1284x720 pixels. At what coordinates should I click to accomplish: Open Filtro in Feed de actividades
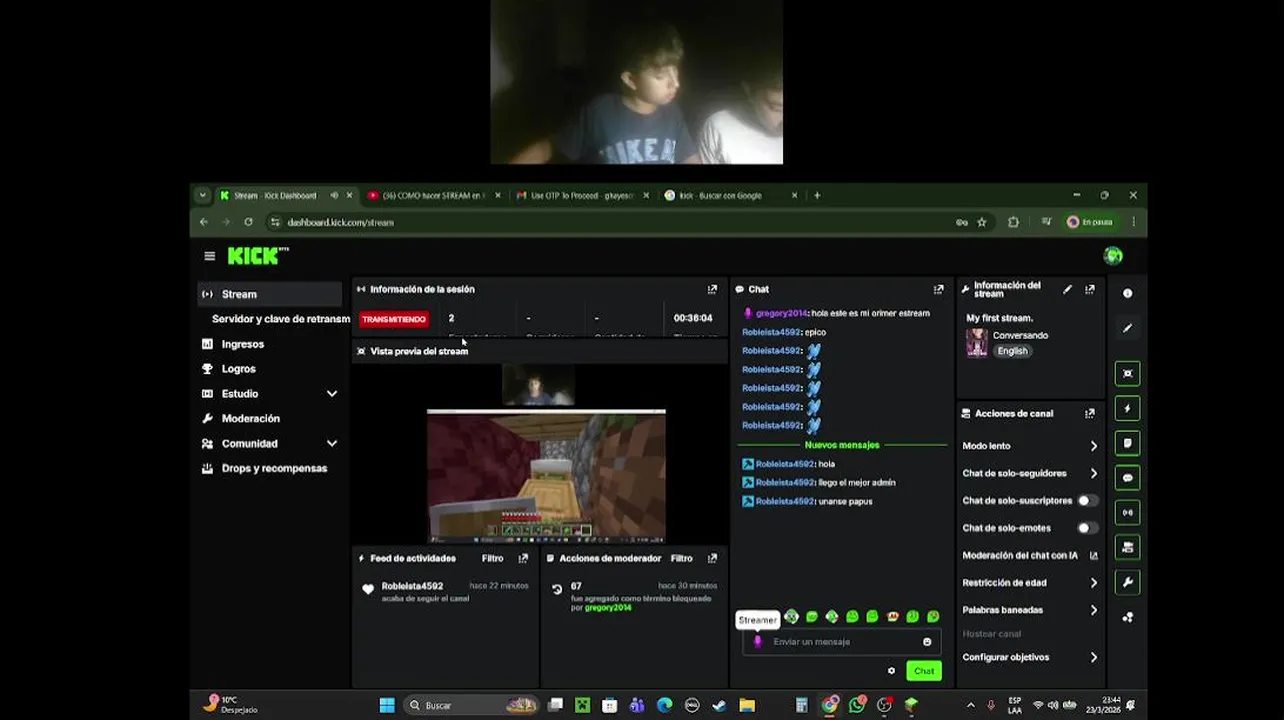(492, 558)
